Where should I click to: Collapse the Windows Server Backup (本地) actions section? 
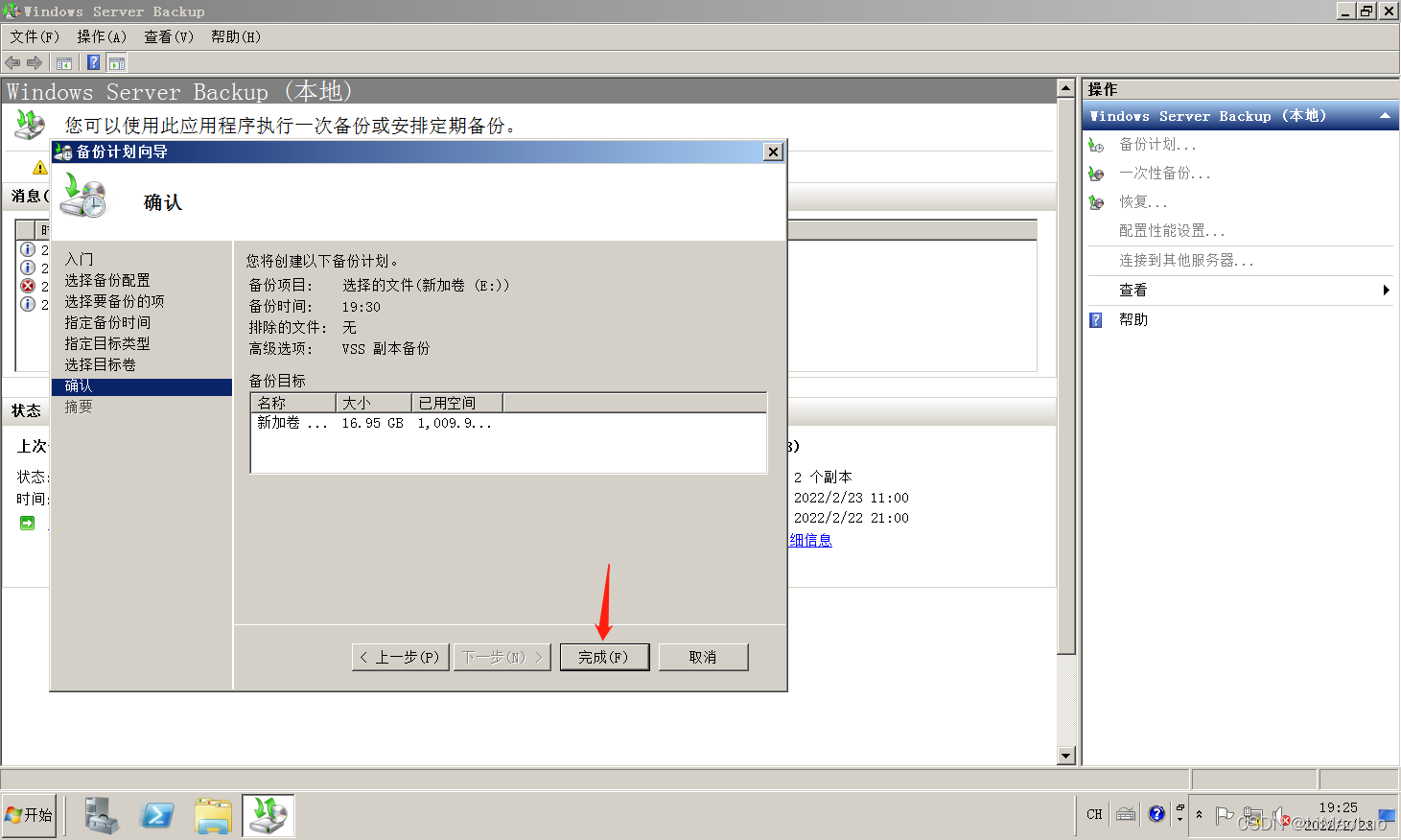pos(1385,116)
